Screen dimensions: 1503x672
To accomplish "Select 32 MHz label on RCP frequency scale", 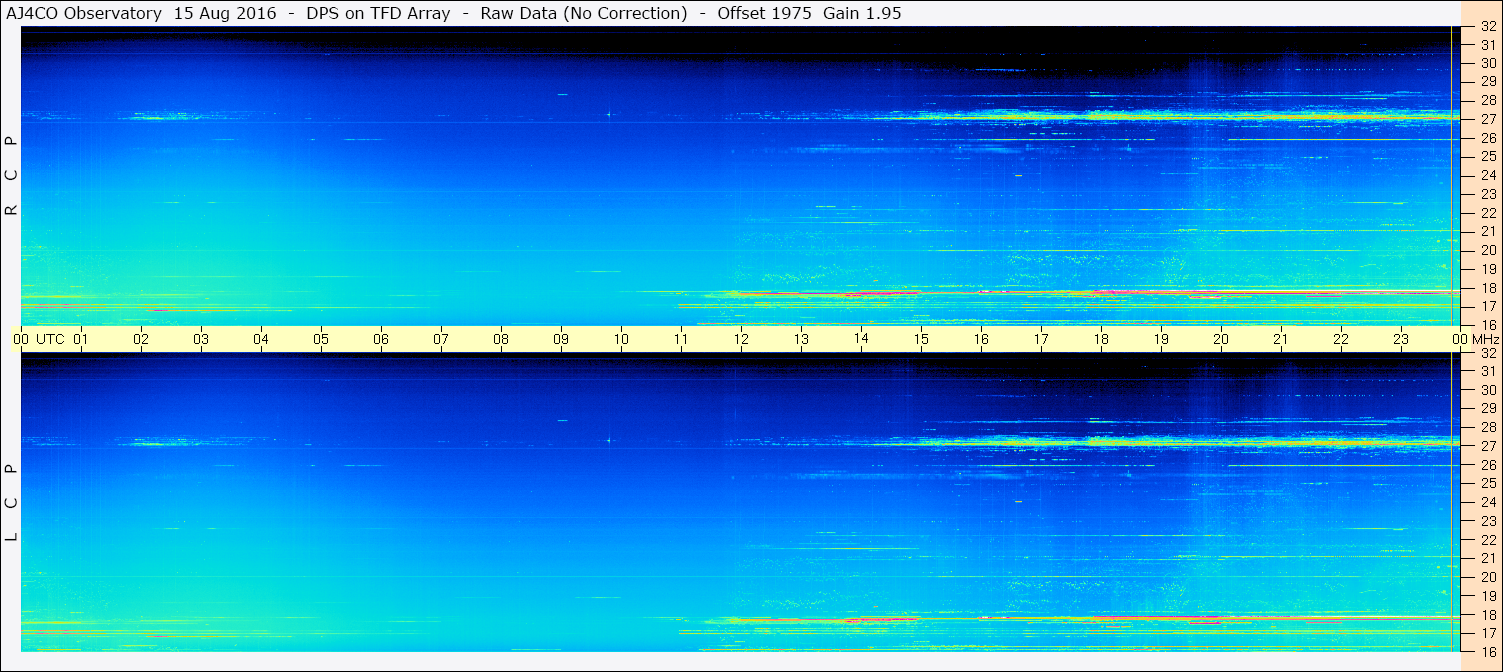I will (1488, 27).
